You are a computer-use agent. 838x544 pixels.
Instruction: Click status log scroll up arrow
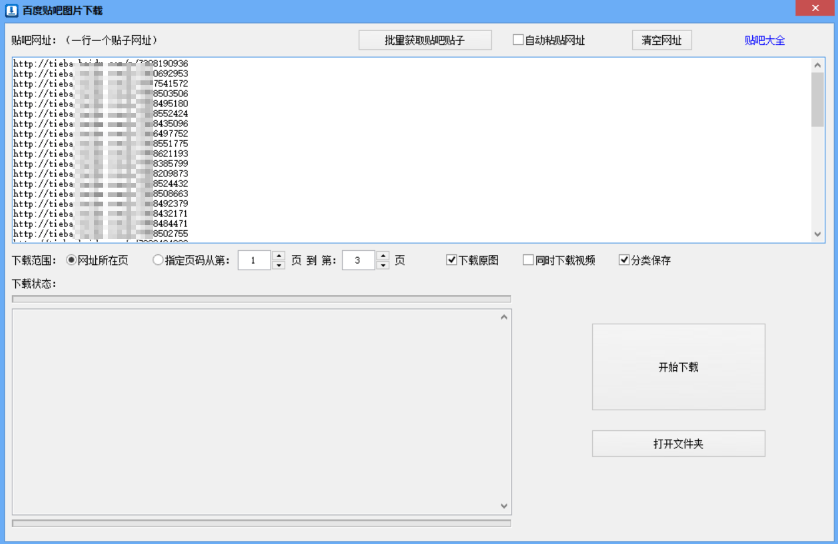(x=503, y=317)
